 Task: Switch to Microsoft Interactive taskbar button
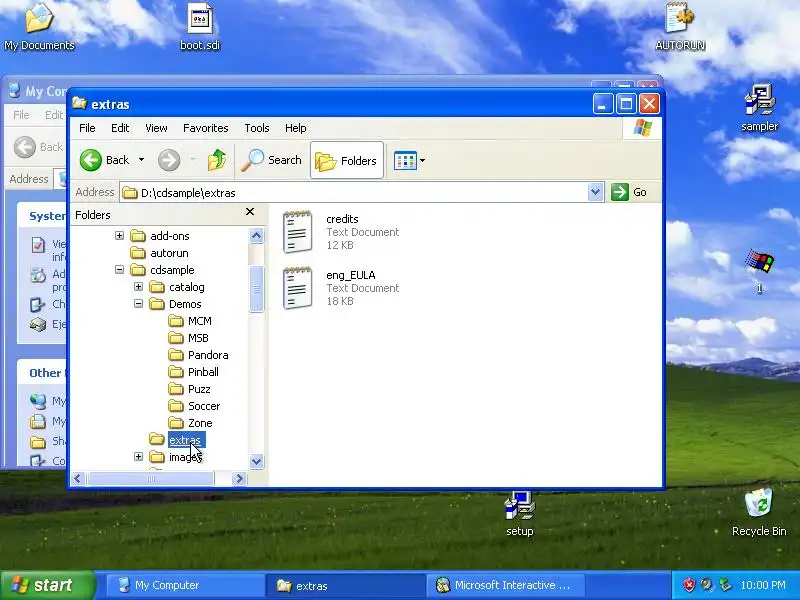505,585
